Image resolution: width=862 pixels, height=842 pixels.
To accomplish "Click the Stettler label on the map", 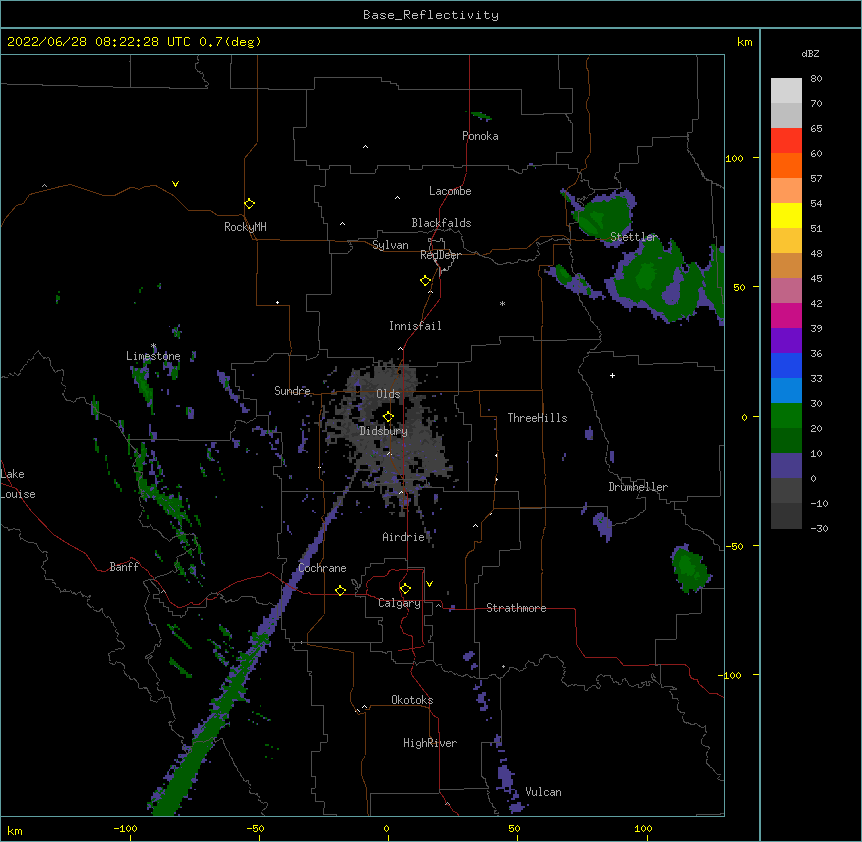I will pyautogui.click(x=634, y=237).
